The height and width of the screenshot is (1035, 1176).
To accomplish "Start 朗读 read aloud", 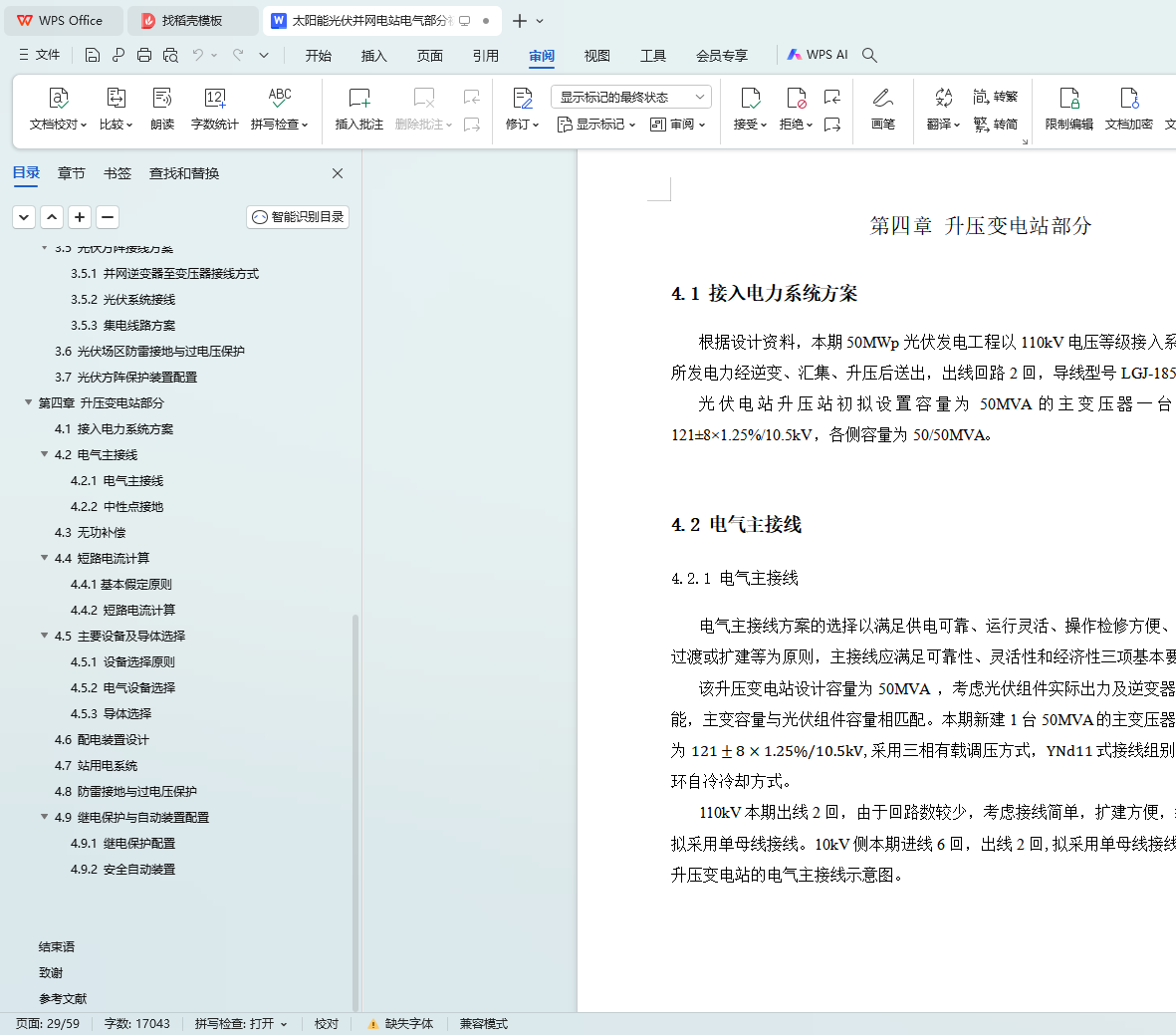I will pos(162,110).
